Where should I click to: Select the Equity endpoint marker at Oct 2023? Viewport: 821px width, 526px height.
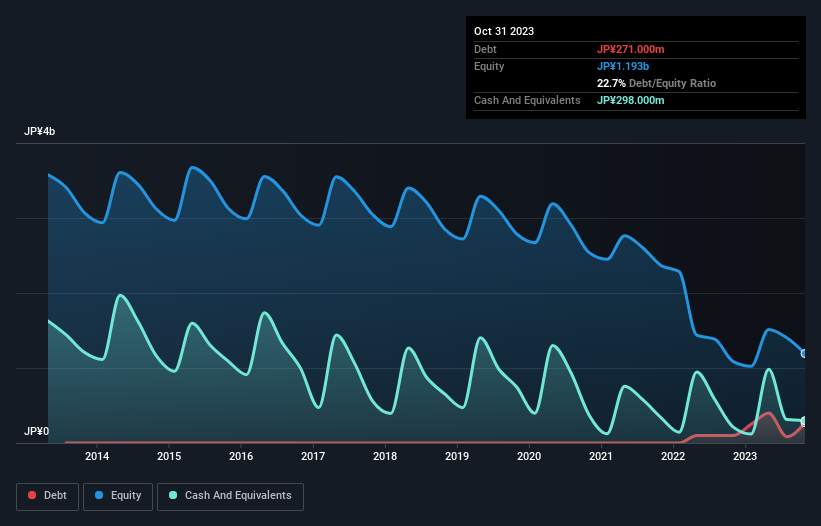coord(804,354)
